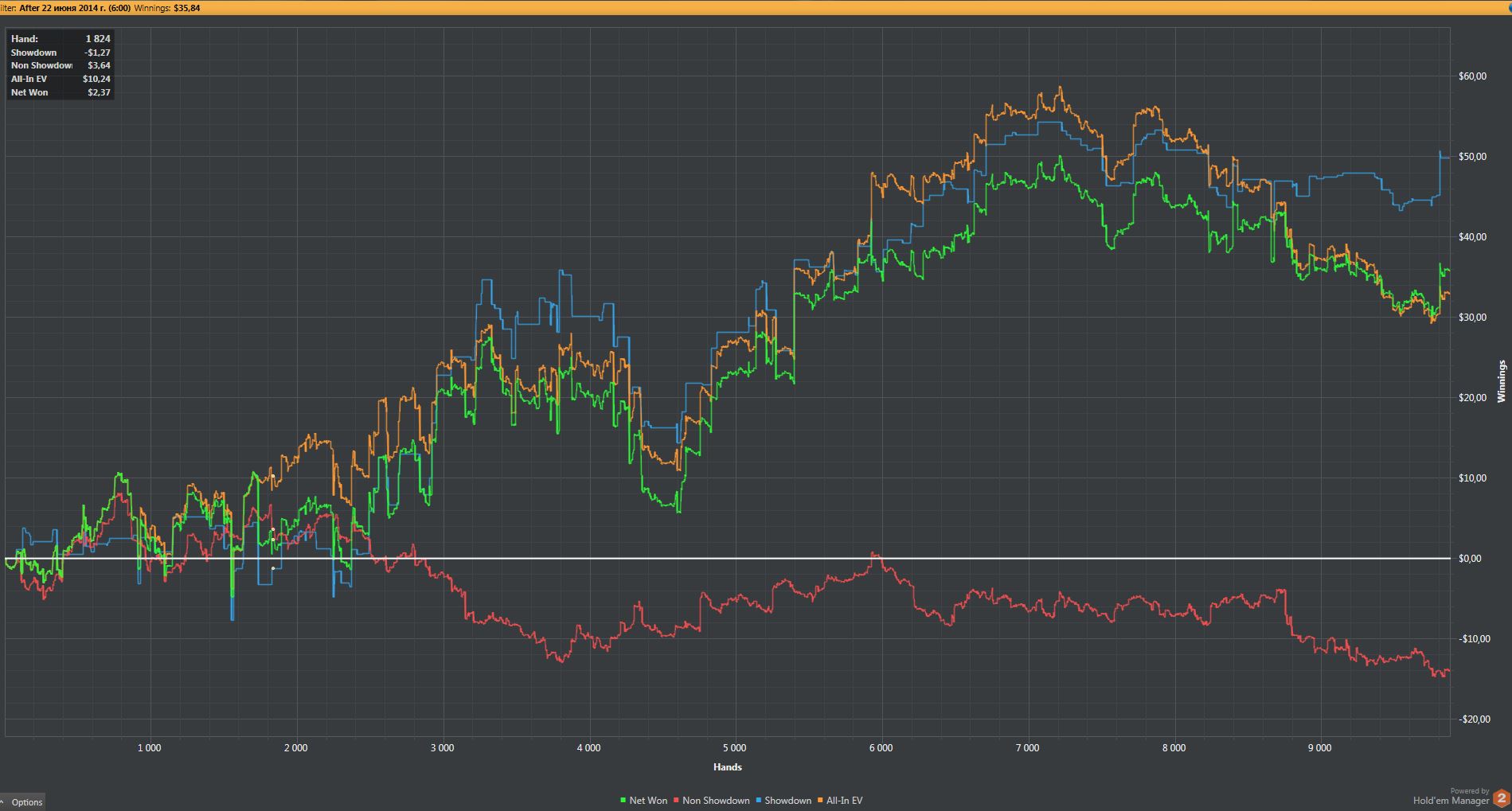The image size is (1512, 811).
Task: Click the orange All-In EV legend square
Action: [x=820, y=801]
